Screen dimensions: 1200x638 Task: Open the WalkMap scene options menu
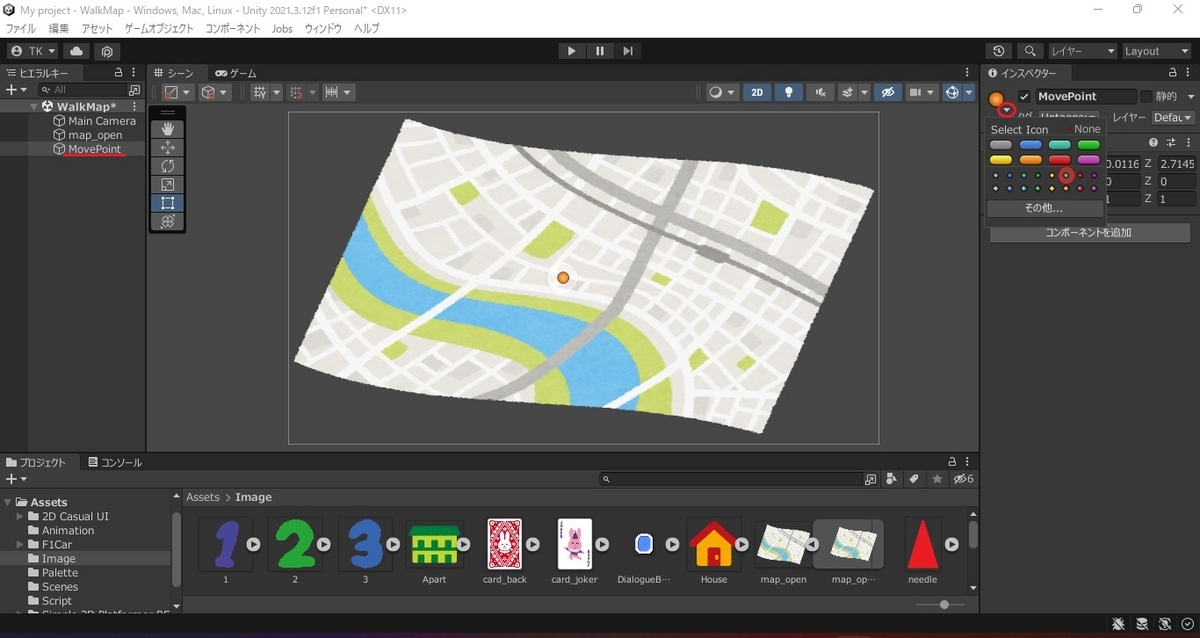(136, 106)
